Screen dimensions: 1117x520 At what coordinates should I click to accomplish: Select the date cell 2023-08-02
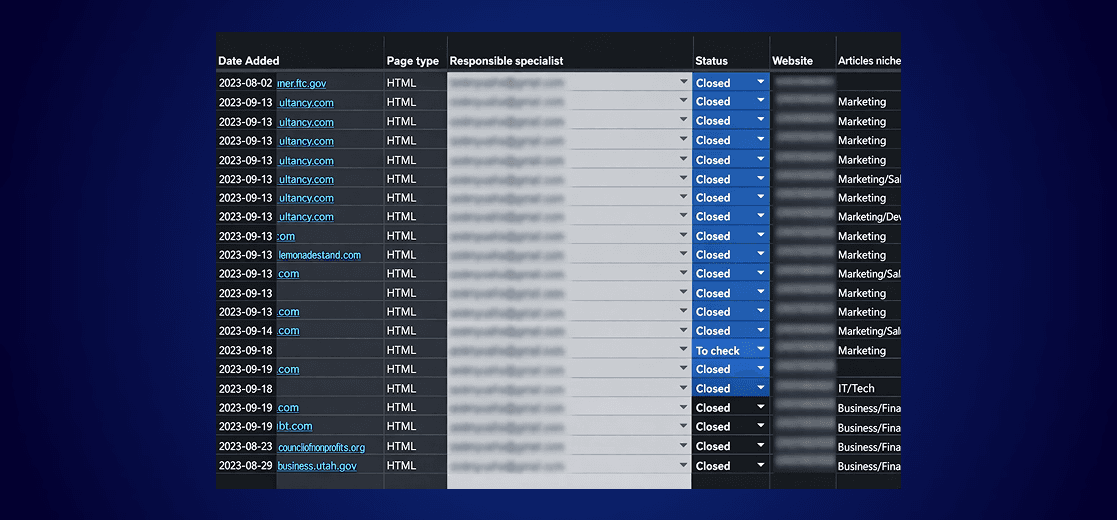245,83
